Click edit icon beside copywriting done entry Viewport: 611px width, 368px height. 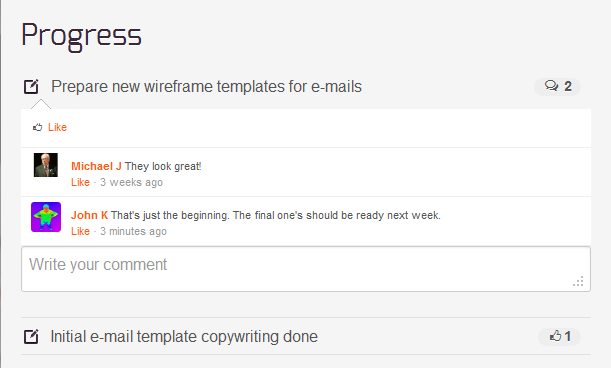(x=31, y=336)
